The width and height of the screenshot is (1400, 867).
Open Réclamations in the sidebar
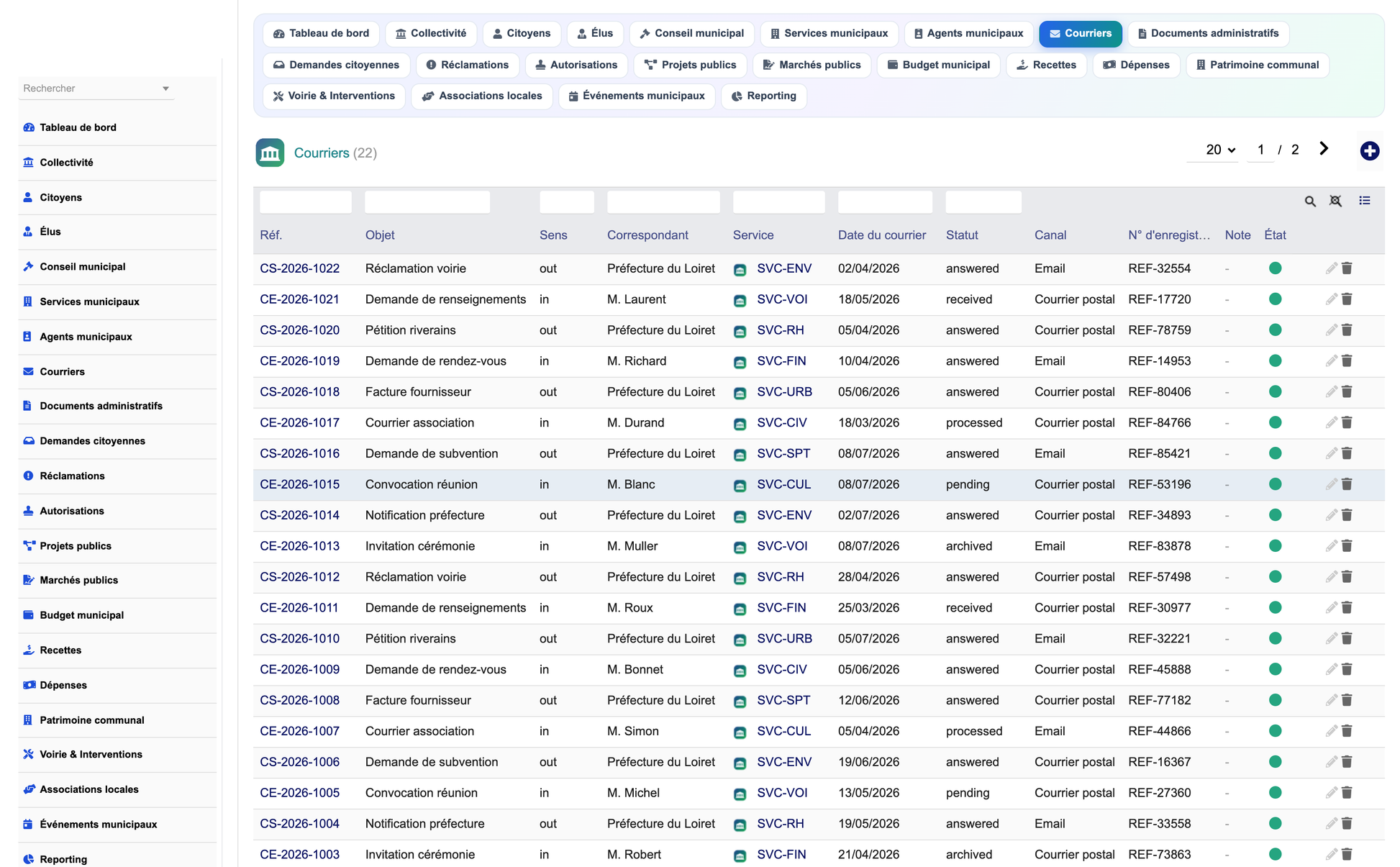point(72,476)
